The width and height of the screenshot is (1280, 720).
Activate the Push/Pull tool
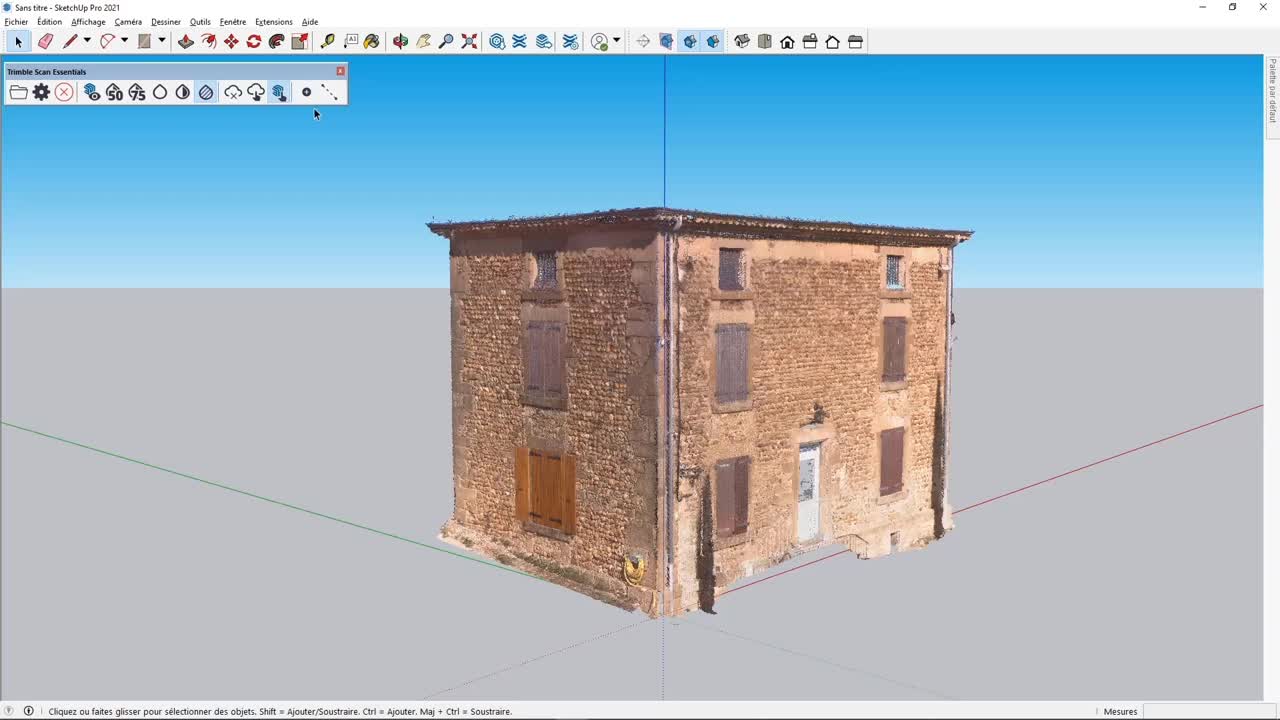point(187,41)
